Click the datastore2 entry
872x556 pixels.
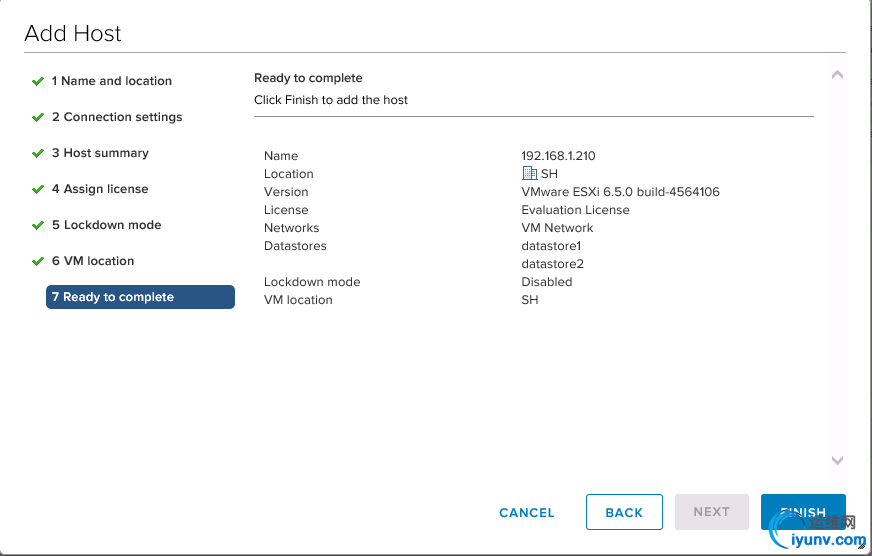tap(552, 264)
